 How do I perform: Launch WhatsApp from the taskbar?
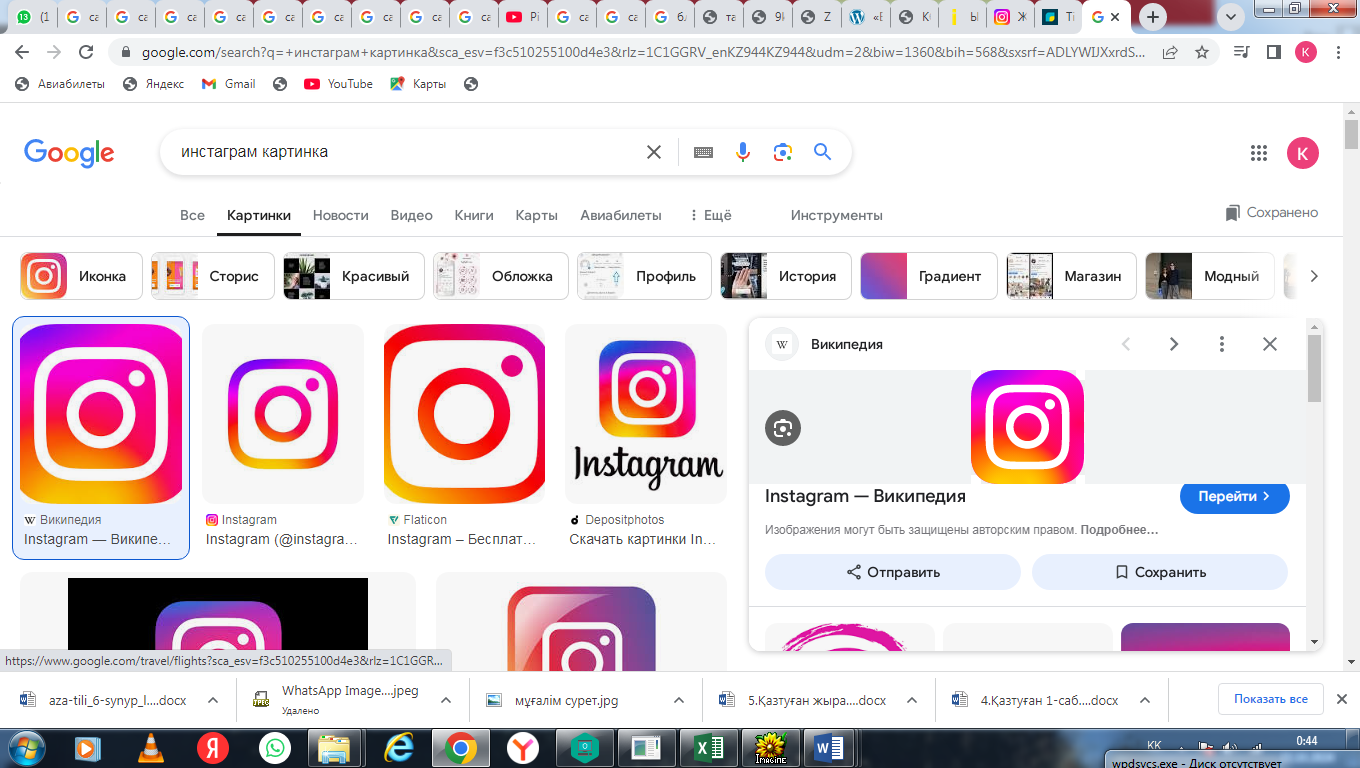tap(274, 748)
